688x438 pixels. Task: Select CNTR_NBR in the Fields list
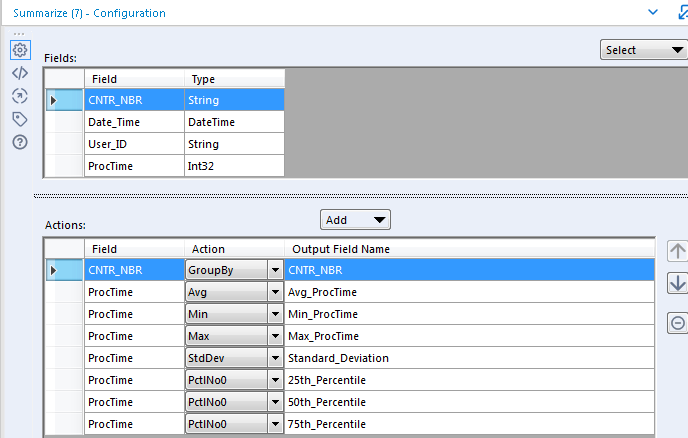134,100
